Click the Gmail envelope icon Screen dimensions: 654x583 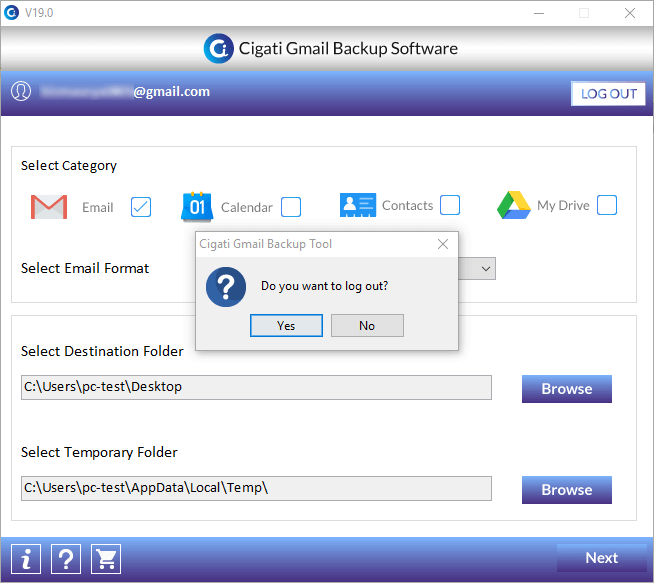(49, 207)
